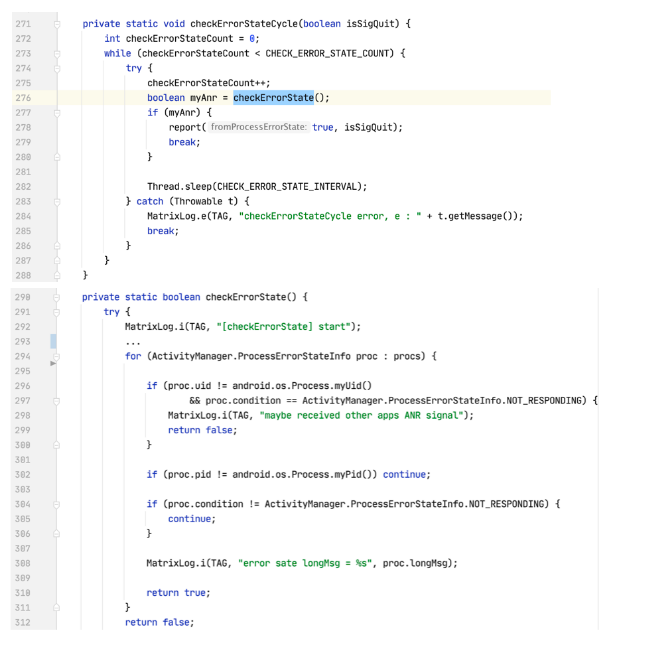Viewport: 658px width, 650px height.
Task: Click proc.longMsg on line 308
Action: coord(415,563)
